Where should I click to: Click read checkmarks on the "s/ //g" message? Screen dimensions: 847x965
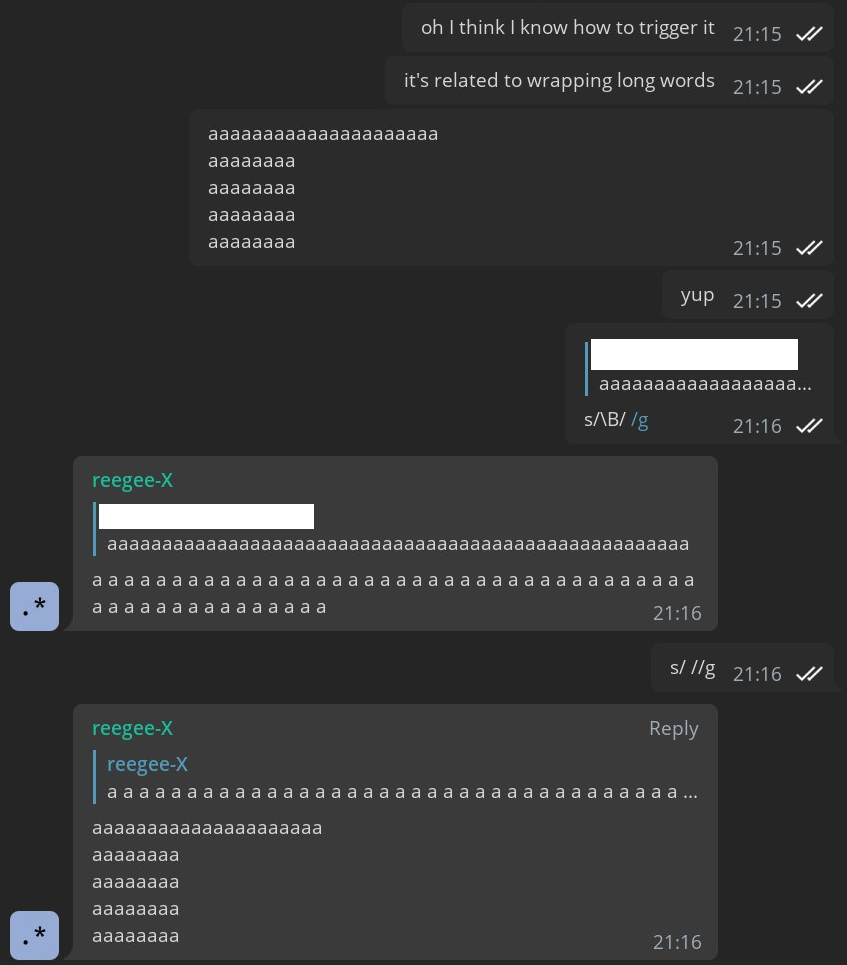(x=809, y=674)
